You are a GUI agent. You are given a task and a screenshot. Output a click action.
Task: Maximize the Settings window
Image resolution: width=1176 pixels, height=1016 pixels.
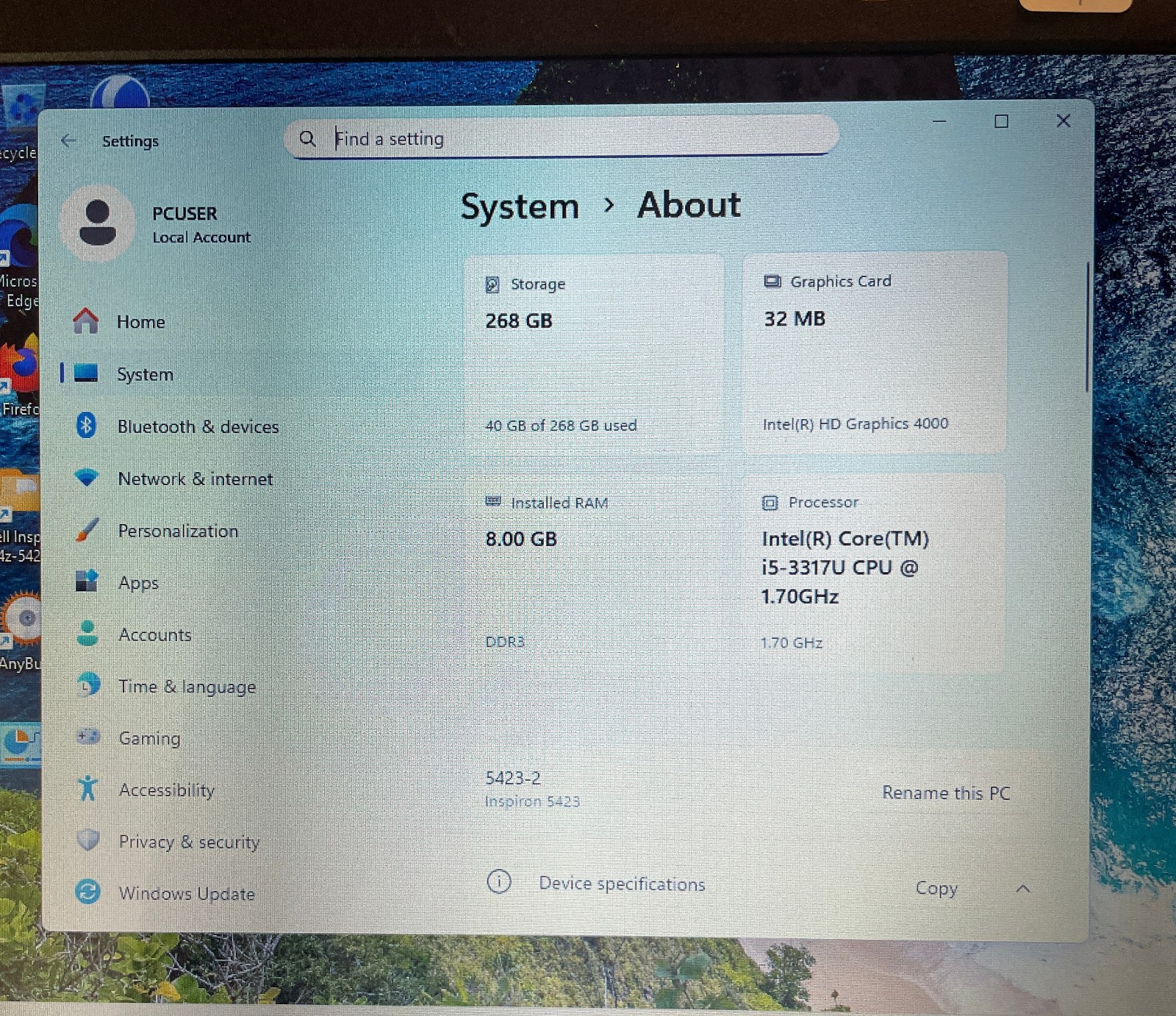tap(1001, 121)
